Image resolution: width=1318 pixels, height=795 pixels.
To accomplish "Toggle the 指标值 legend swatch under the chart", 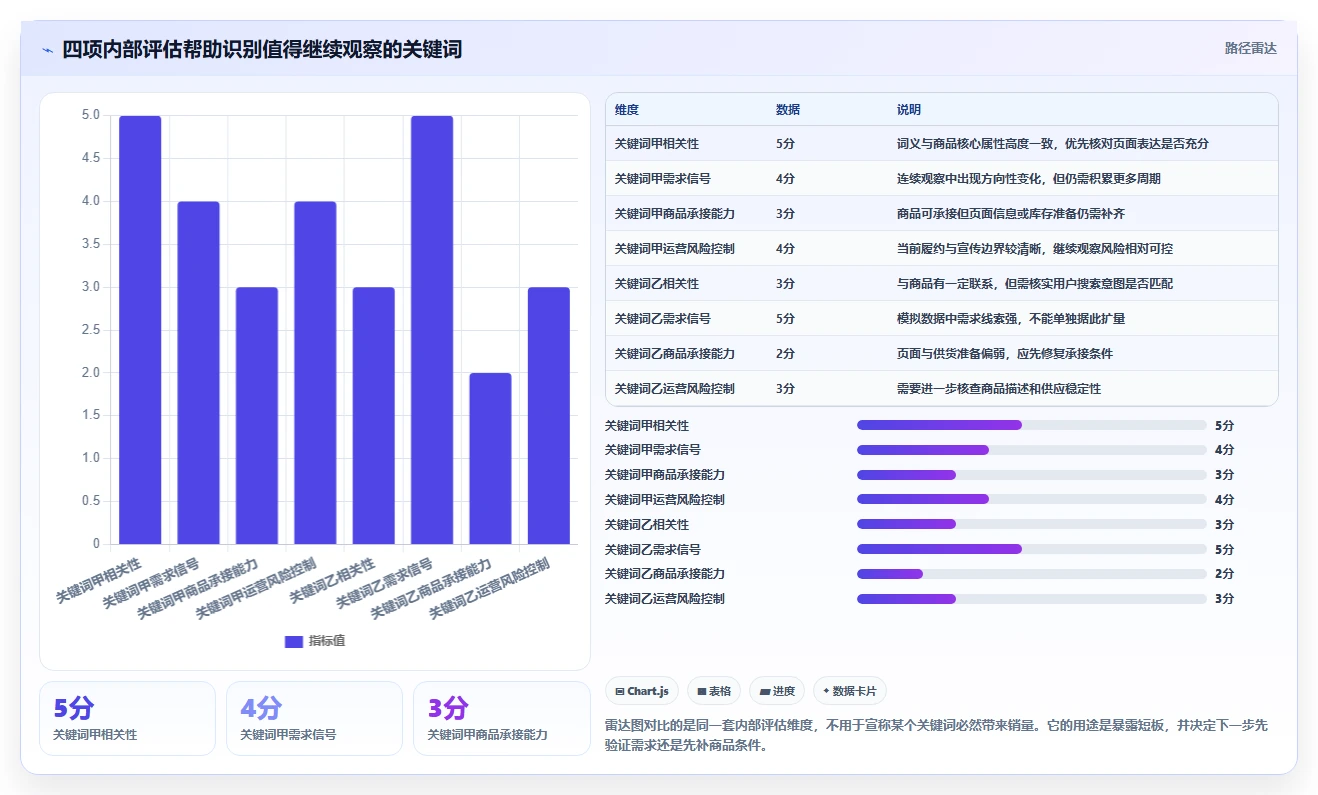I will pos(293,641).
